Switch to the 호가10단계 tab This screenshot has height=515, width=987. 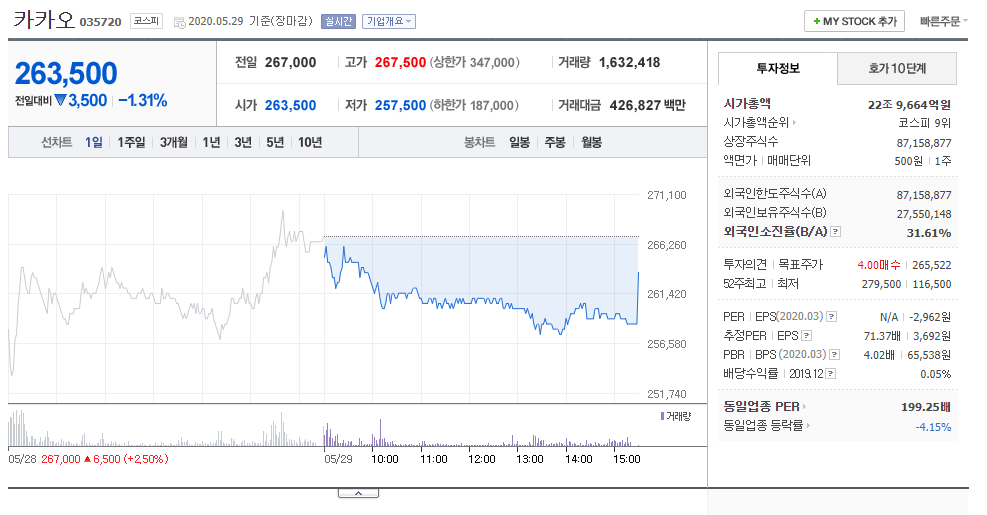897,69
